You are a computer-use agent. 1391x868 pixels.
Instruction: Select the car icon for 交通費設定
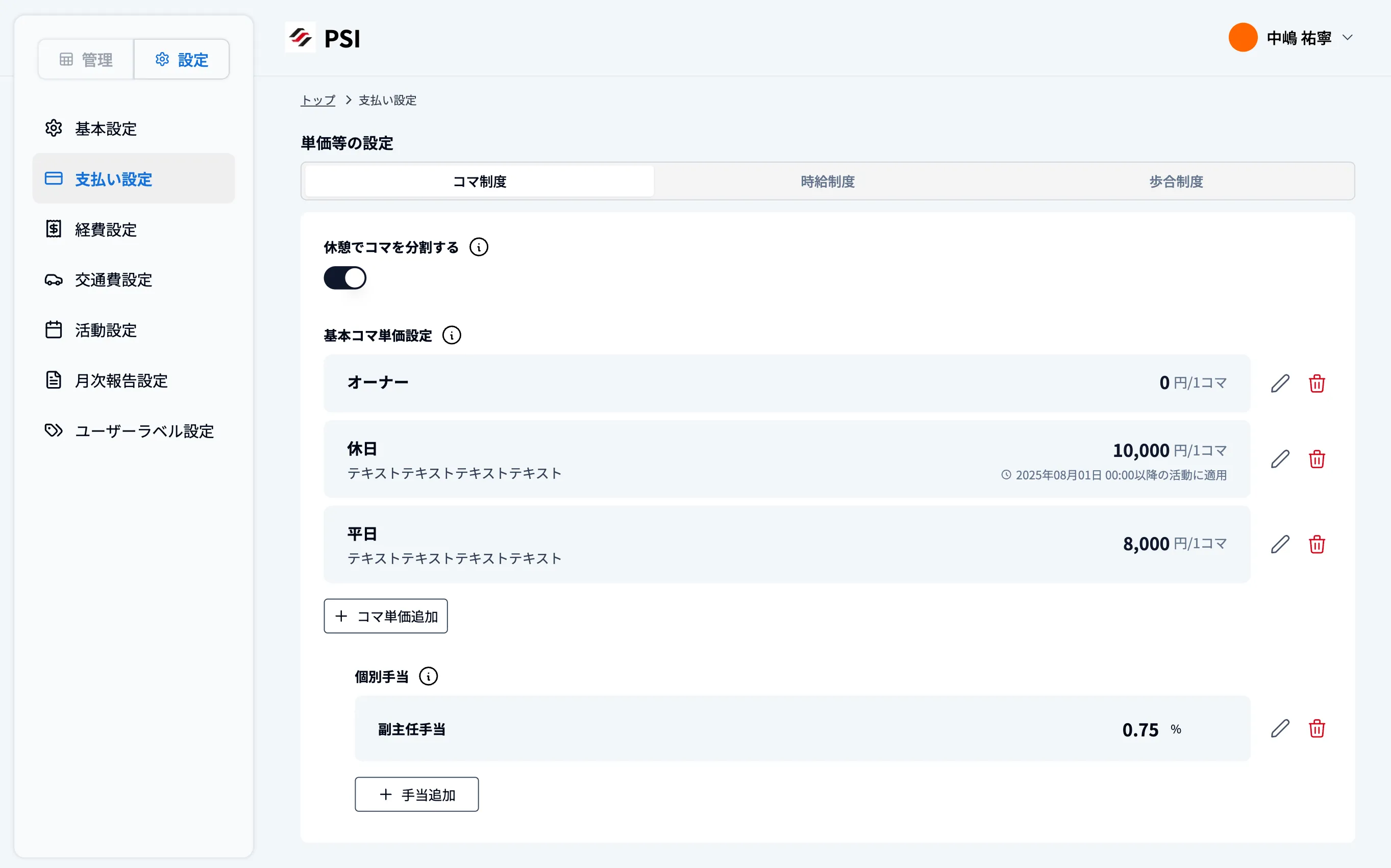(x=54, y=279)
